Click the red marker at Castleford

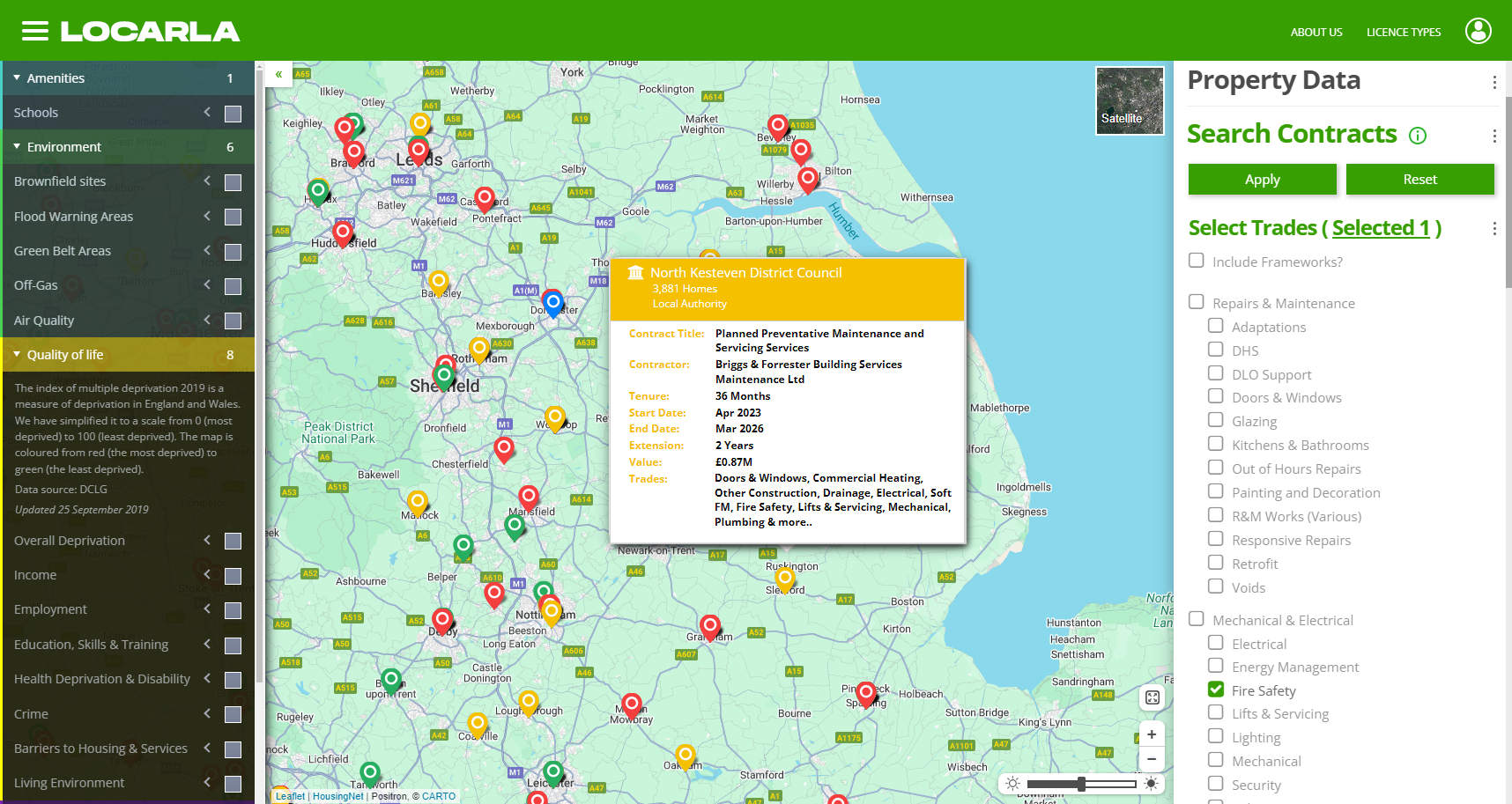coord(485,198)
